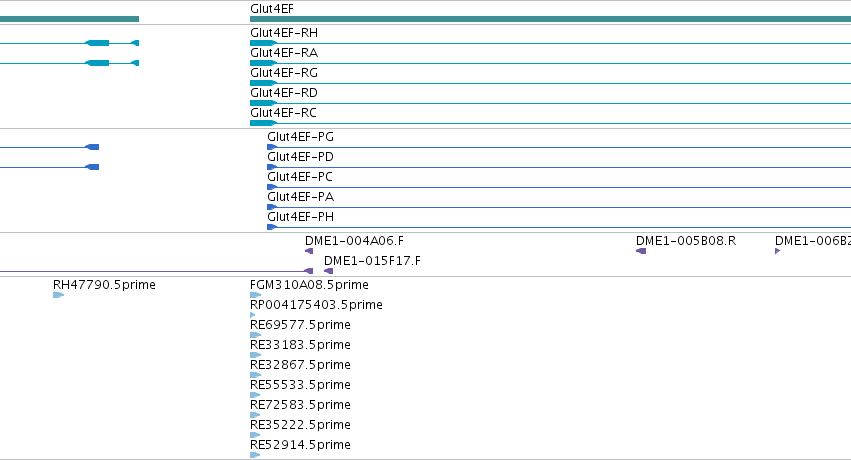Select the Glut4EF-PA protein label
Image resolution: width=851 pixels, height=460 pixels.
[300, 197]
